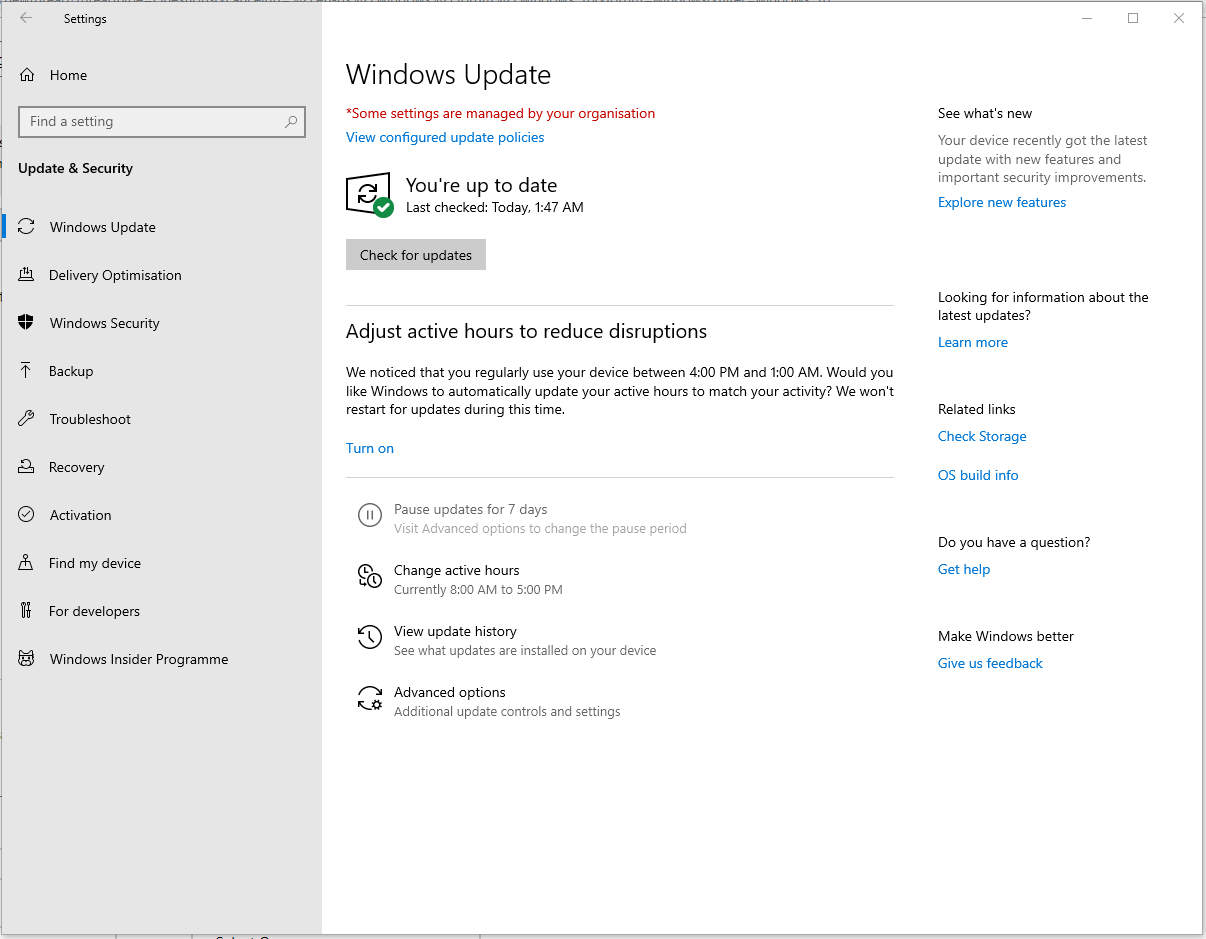Click the clock icon for Change active hours

tap(370, 577)
